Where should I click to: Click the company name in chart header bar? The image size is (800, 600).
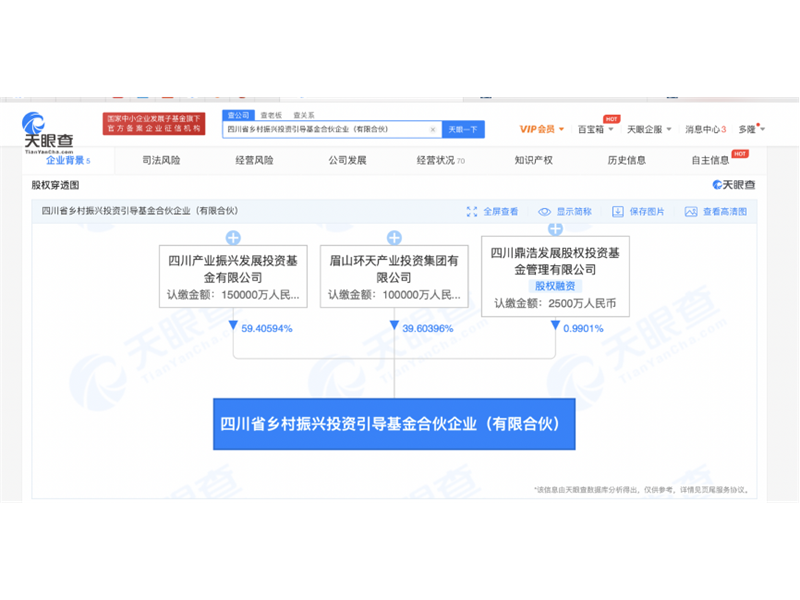pyautogui.click(x=139, y=211)
